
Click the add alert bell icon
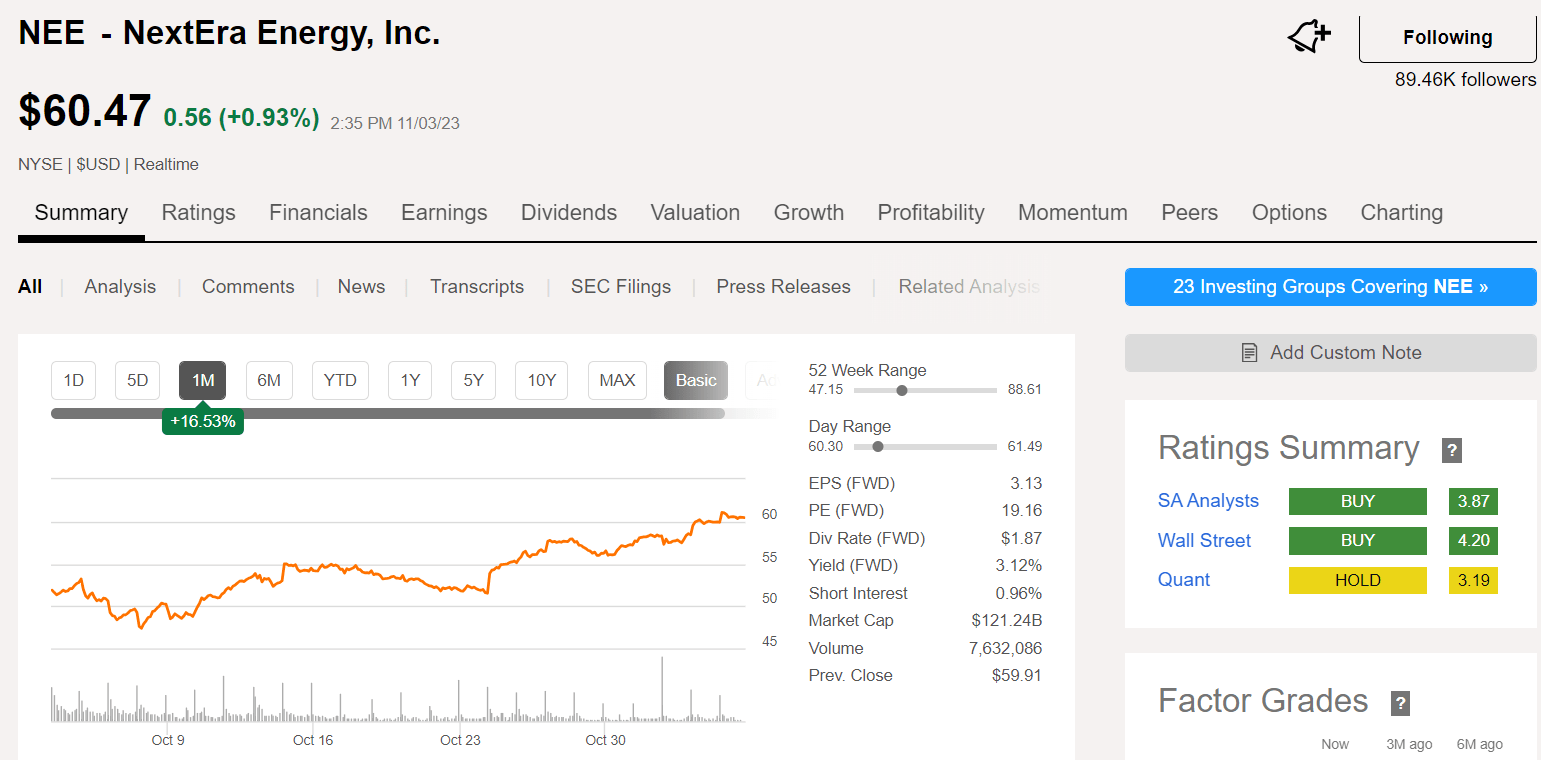tap(1308, 38)
